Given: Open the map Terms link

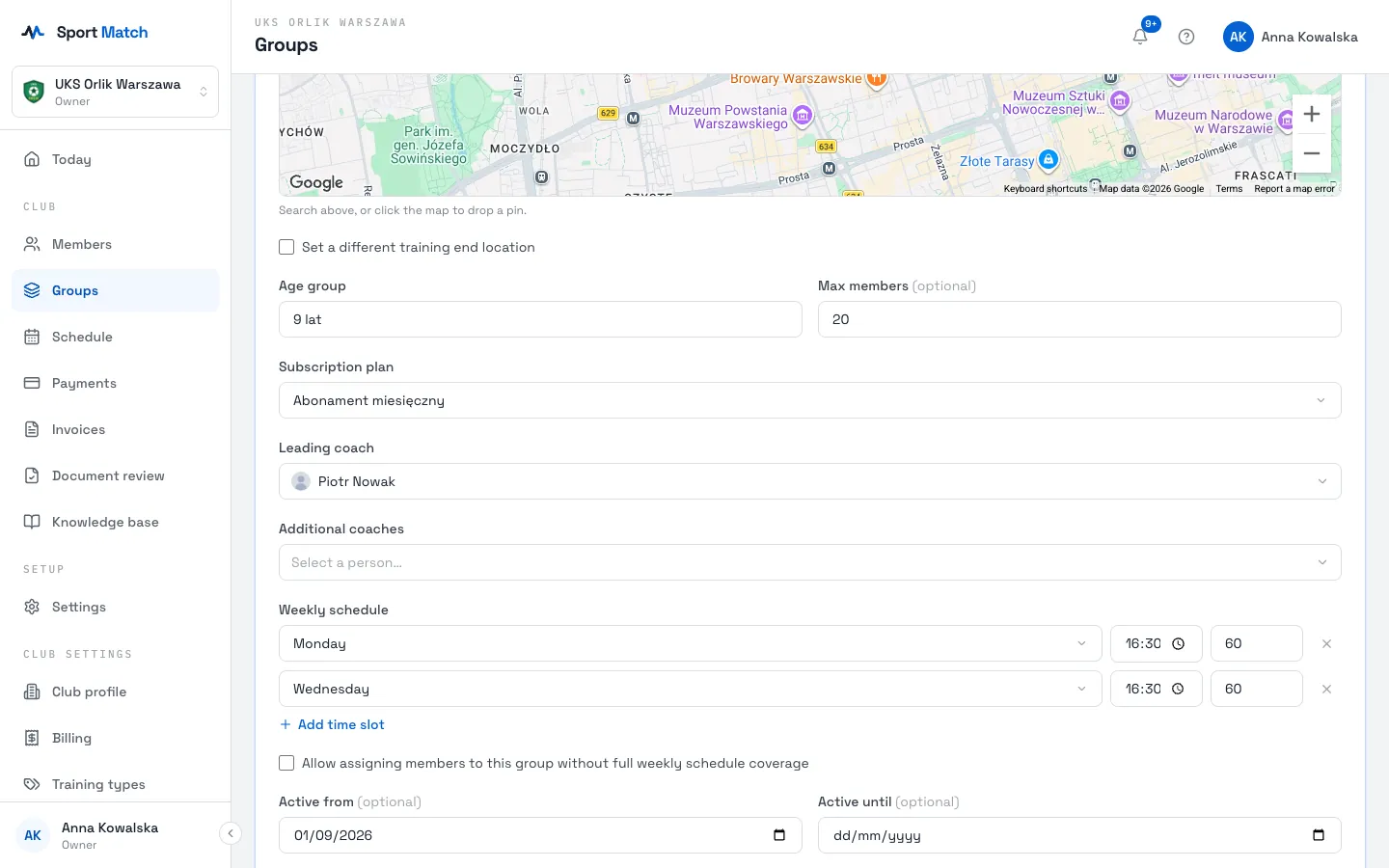Looking at the screenshot, I should coord(1229,189).
